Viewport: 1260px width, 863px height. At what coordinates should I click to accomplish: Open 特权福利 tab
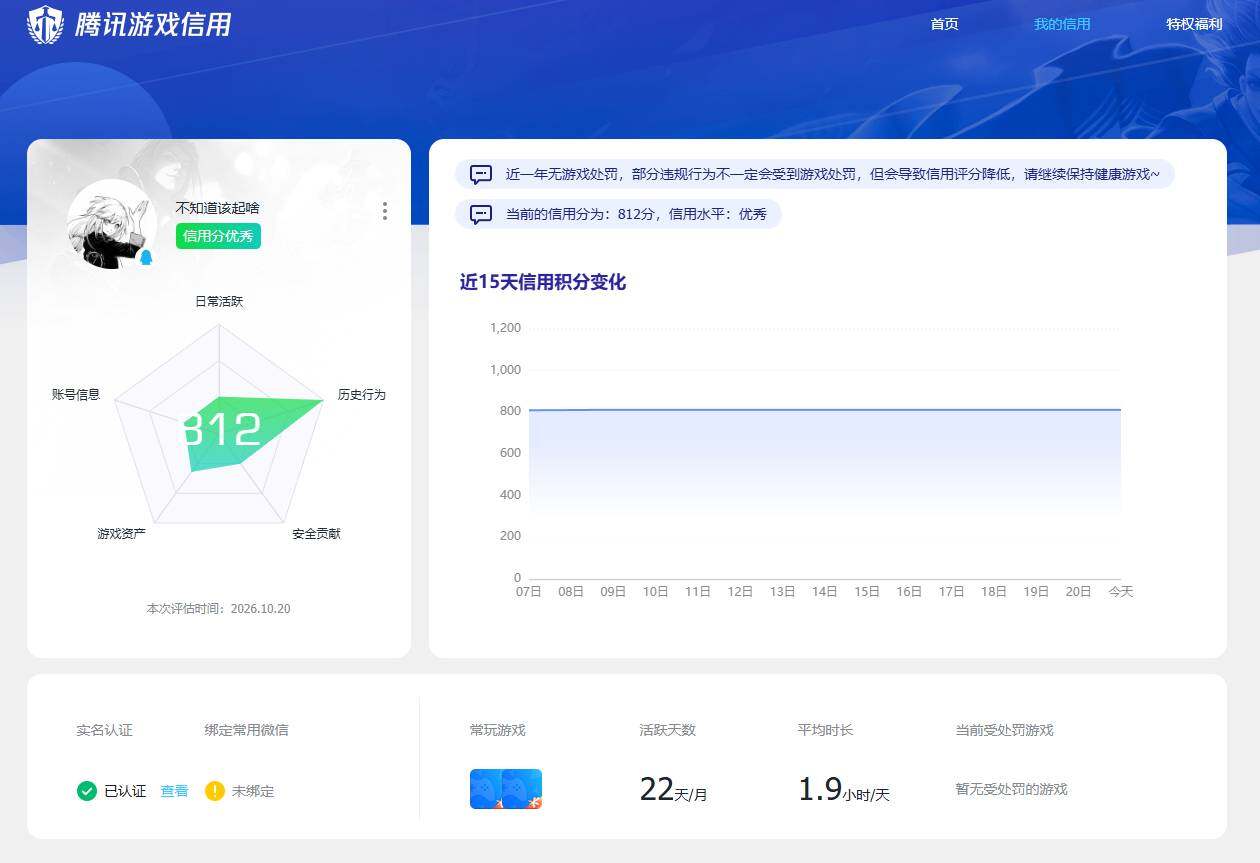(x=1194, y=24)
